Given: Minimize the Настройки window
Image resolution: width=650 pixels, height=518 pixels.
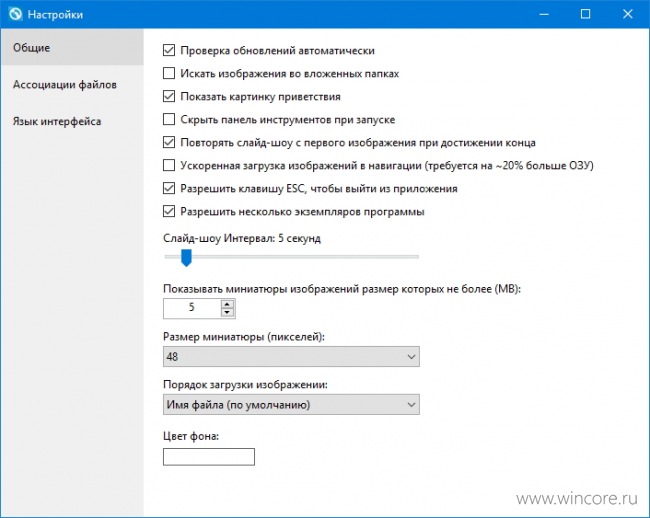Looking at the screenshot, I should pos(544,14).
